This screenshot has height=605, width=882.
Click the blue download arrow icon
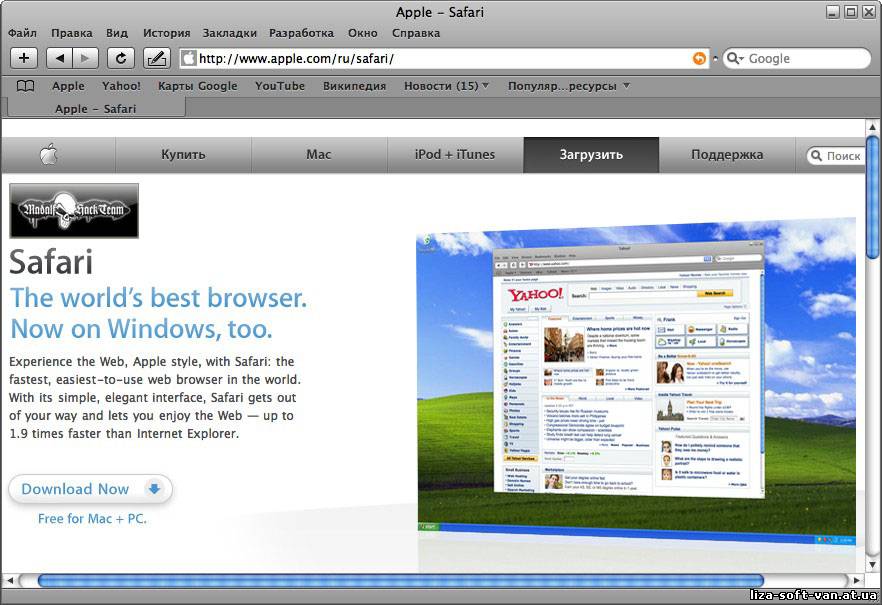(154, 489)
